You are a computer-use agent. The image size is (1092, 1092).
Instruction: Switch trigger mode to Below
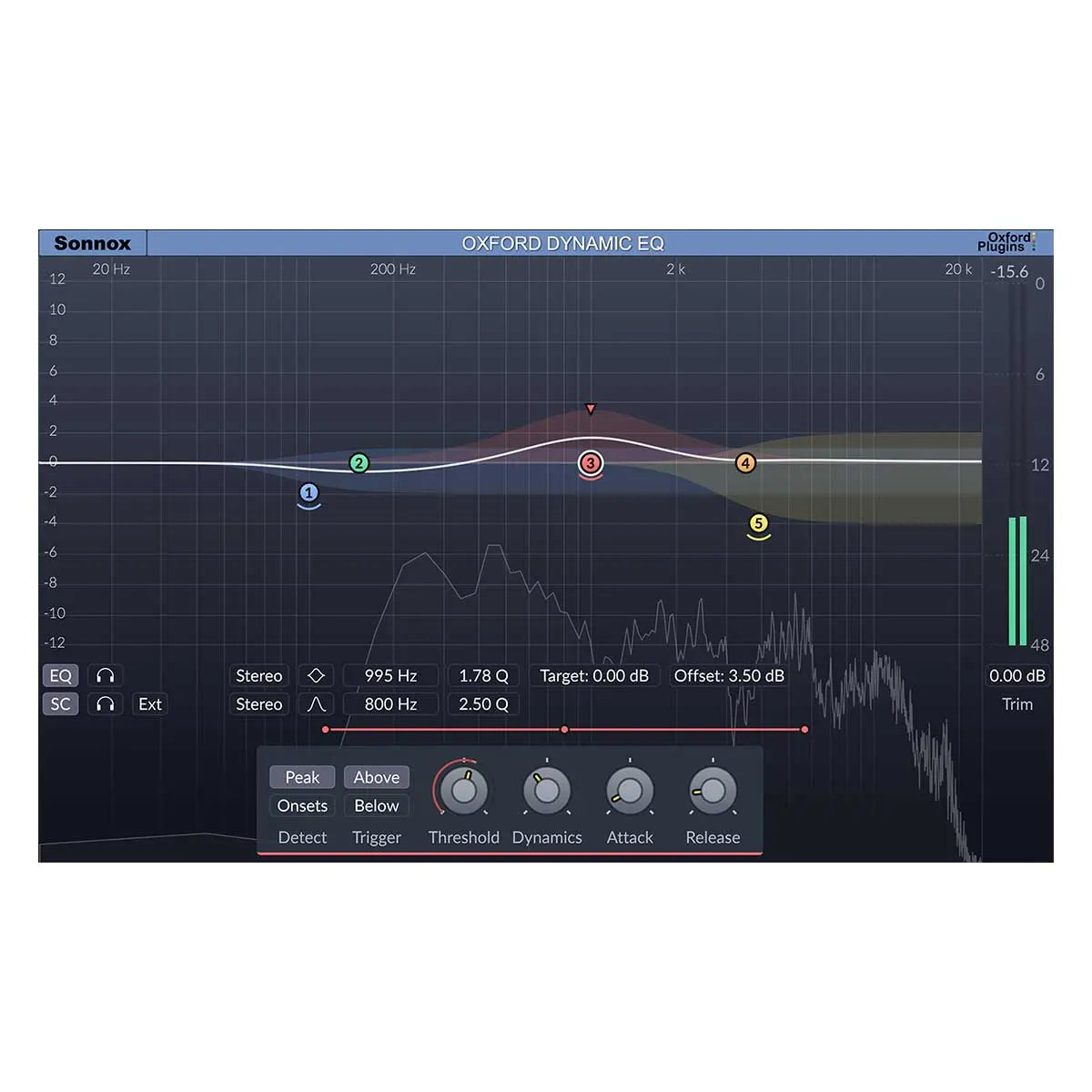376,805
